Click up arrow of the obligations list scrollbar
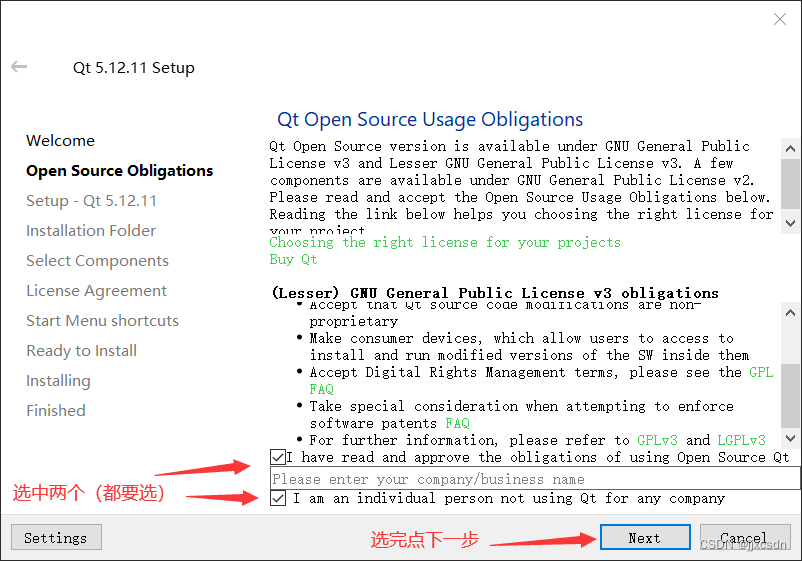This screenshot has width=802, height=561. point(790,312)
